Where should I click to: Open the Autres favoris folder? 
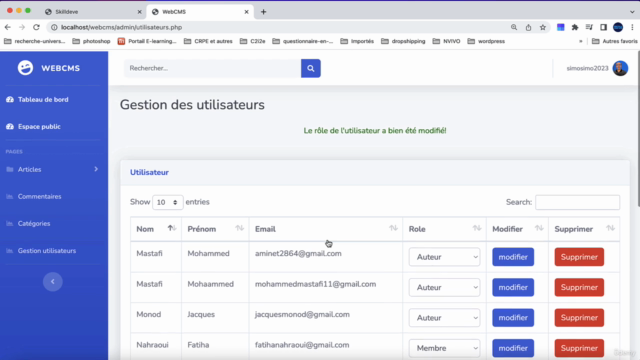coord(615,41)
